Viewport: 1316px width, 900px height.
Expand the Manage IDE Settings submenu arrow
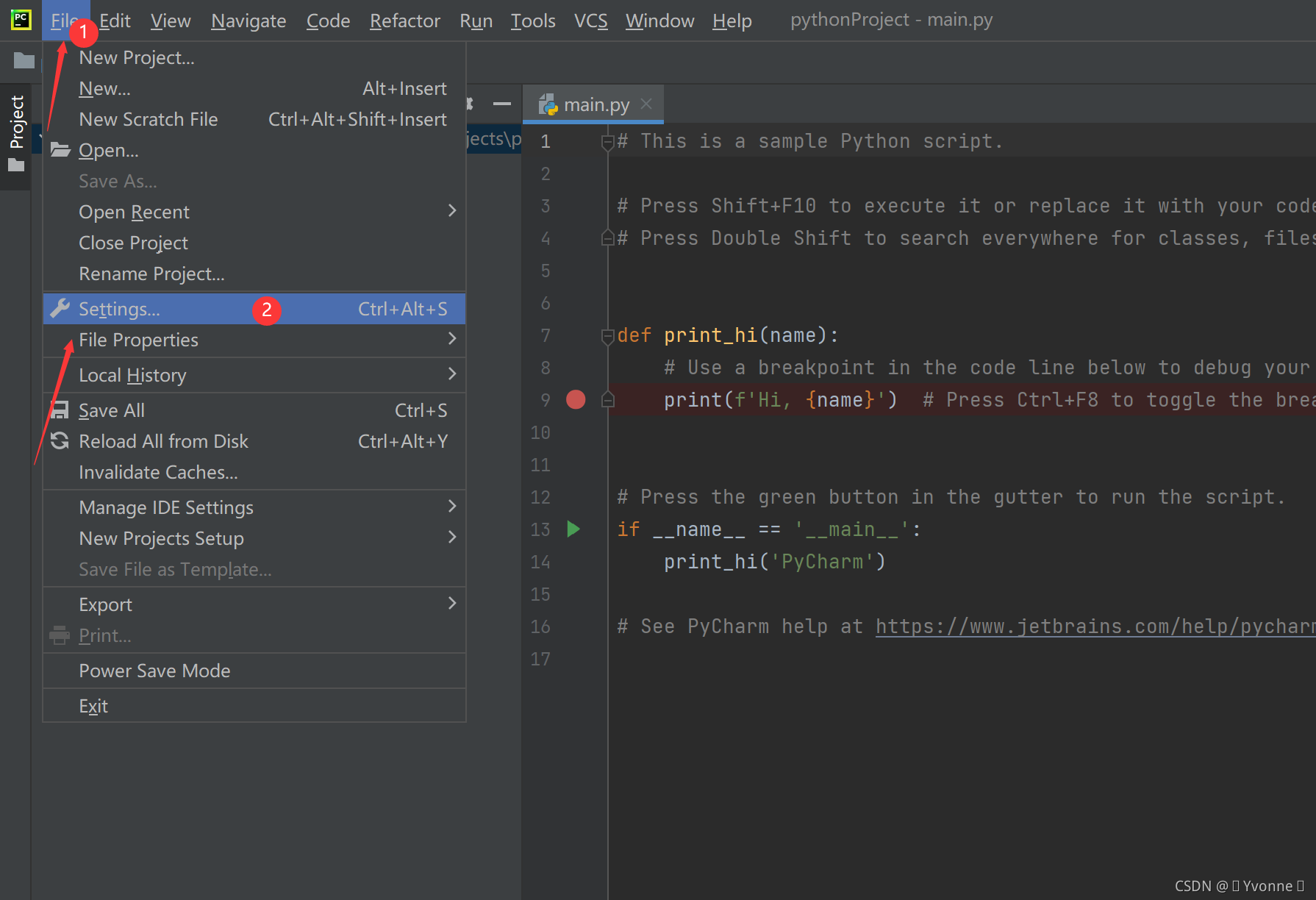[452, 507]
